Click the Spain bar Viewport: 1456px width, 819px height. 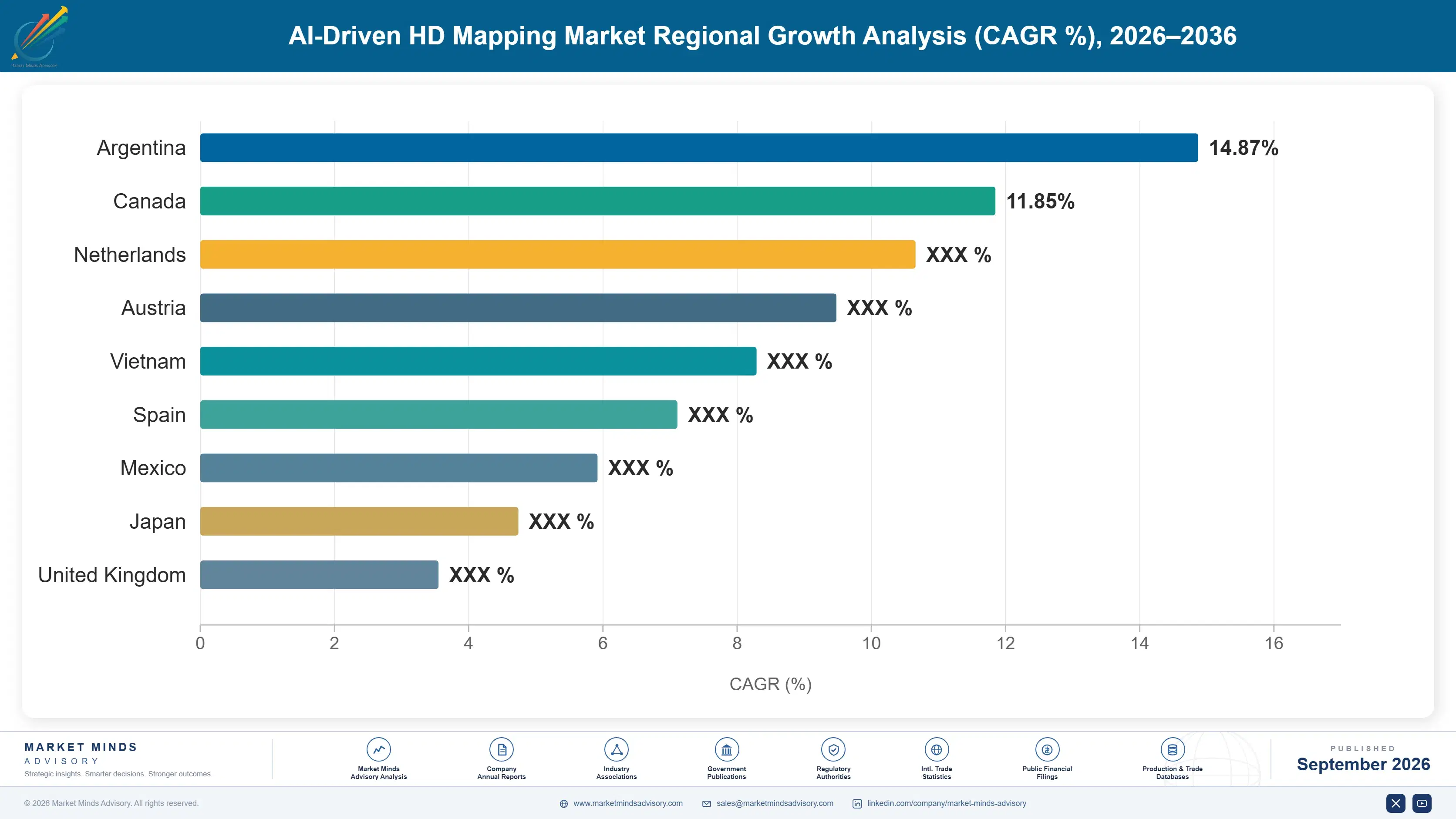coord(438,415)
